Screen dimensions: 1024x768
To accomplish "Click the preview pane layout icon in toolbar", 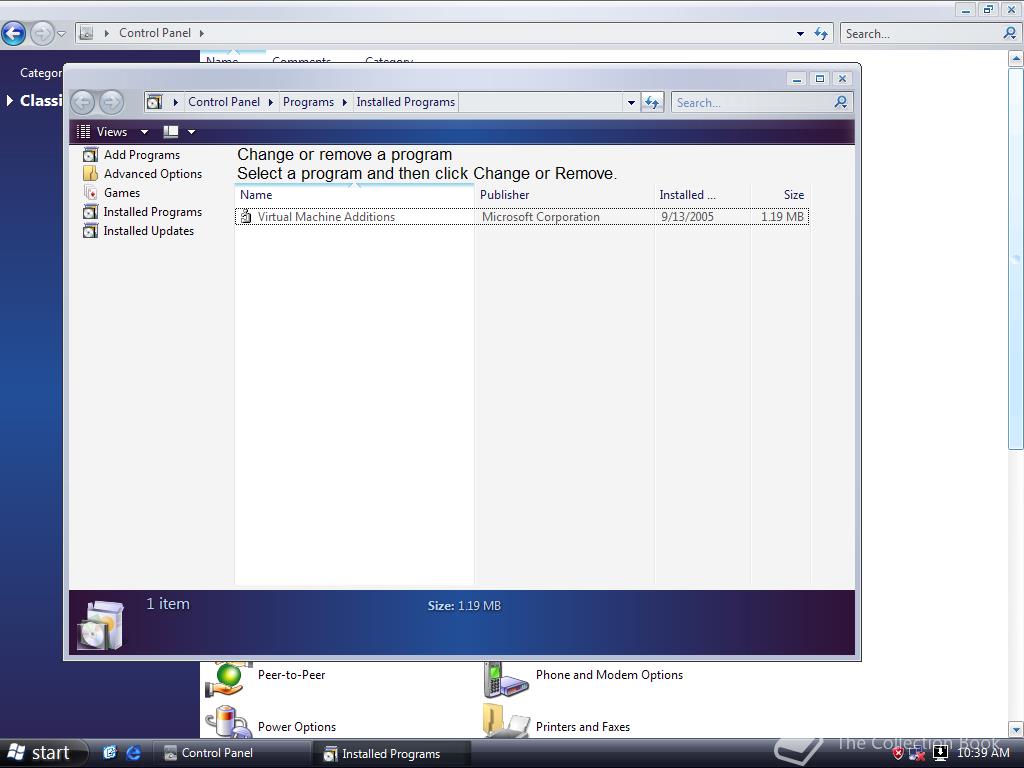I will point(170,131).
